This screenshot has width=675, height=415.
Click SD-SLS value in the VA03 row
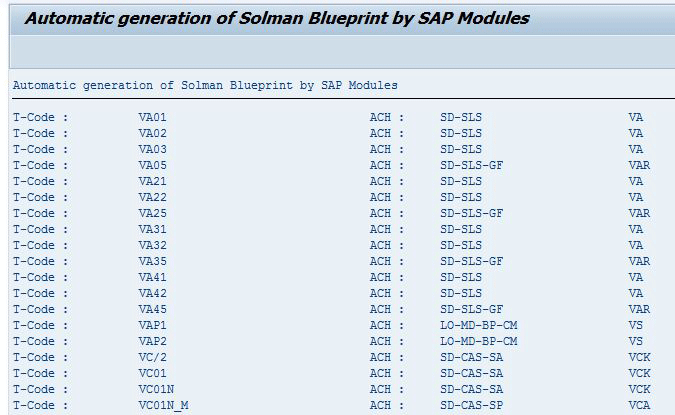pyautogui.click(x=461, y=149)
